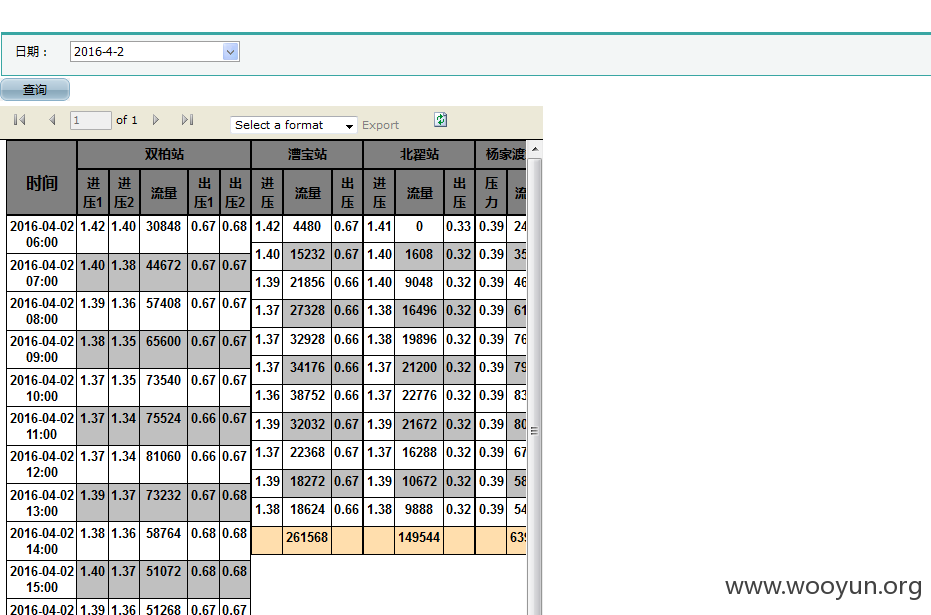The height and width of the screenshot is (615, 931).
Task: Jump to last report page
Action: (188, 120)
